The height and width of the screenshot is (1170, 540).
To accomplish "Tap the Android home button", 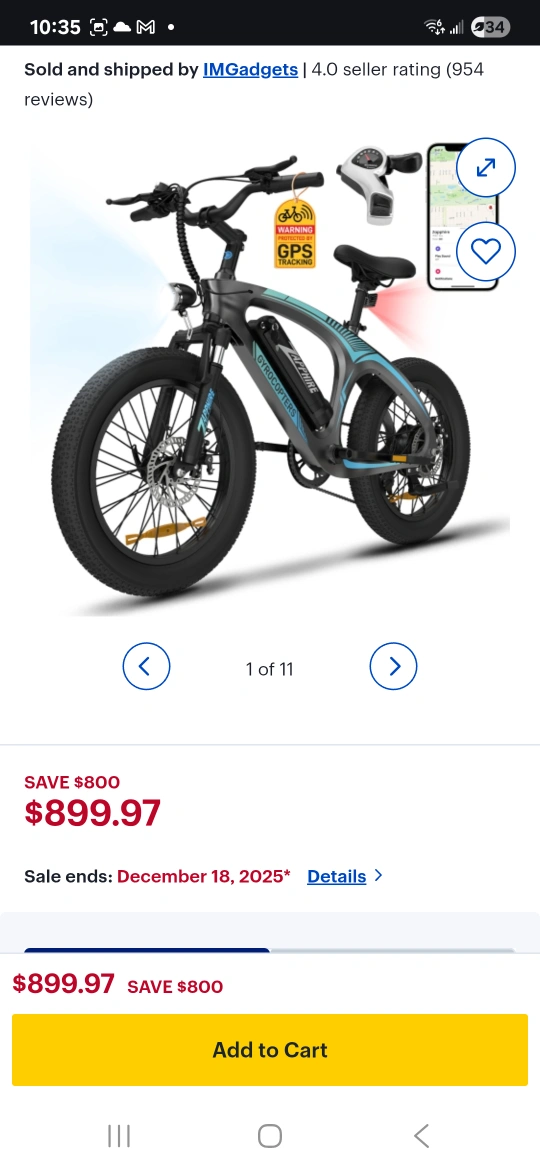I will (x=270, y=1136).
